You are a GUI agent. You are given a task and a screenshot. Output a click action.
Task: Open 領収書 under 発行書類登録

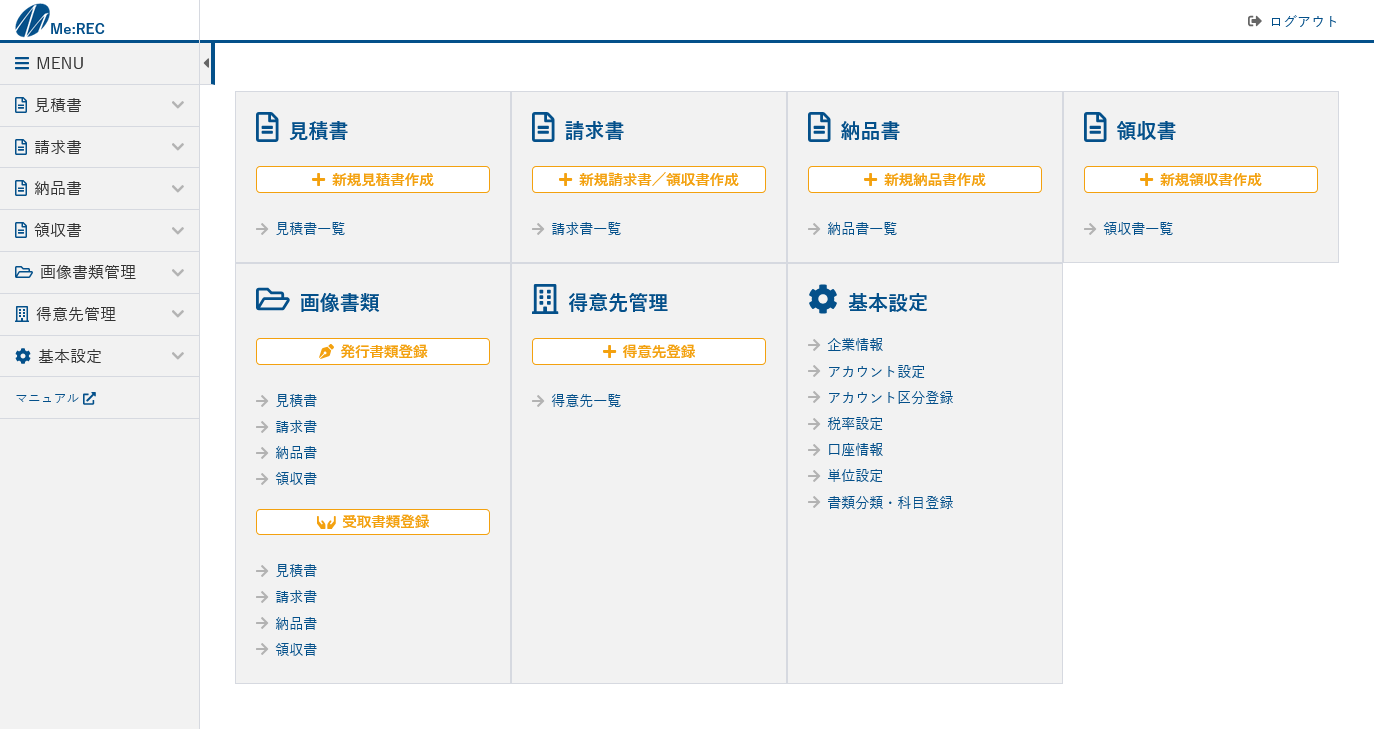(296, 479)
